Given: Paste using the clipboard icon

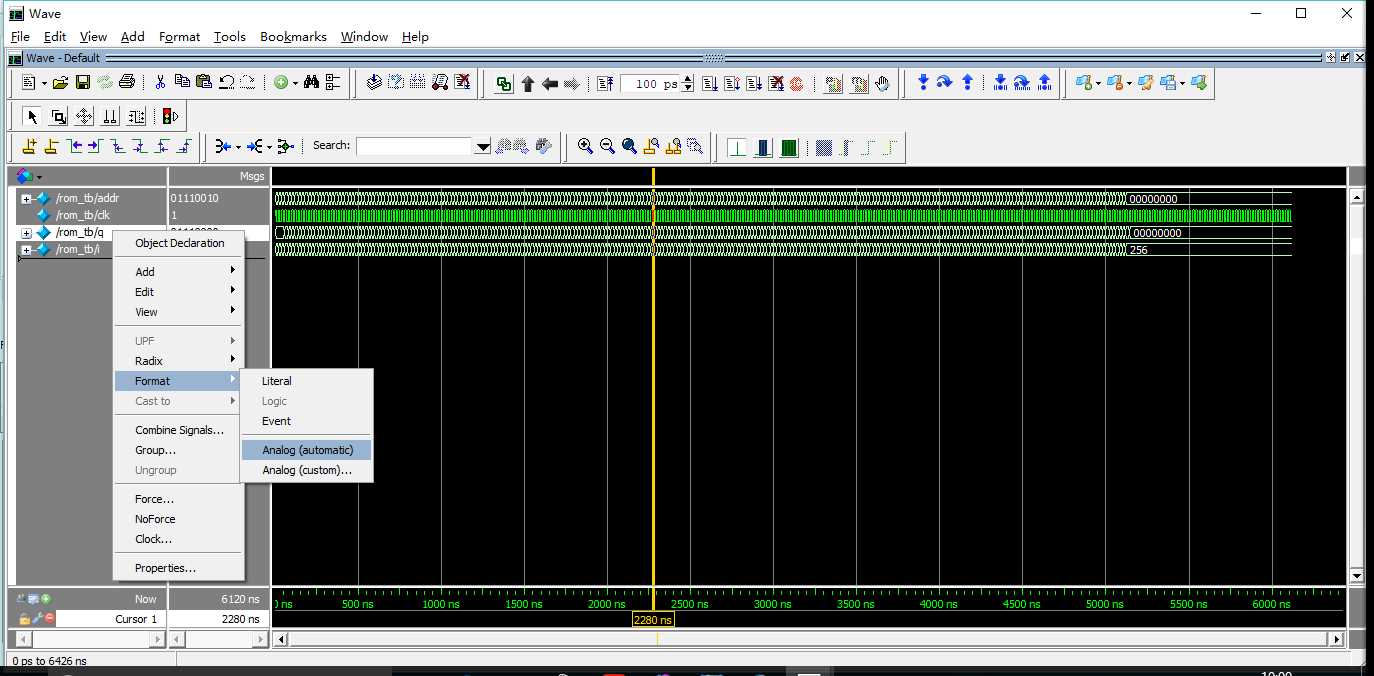Looking at the screenshot, I should point(205,83).
